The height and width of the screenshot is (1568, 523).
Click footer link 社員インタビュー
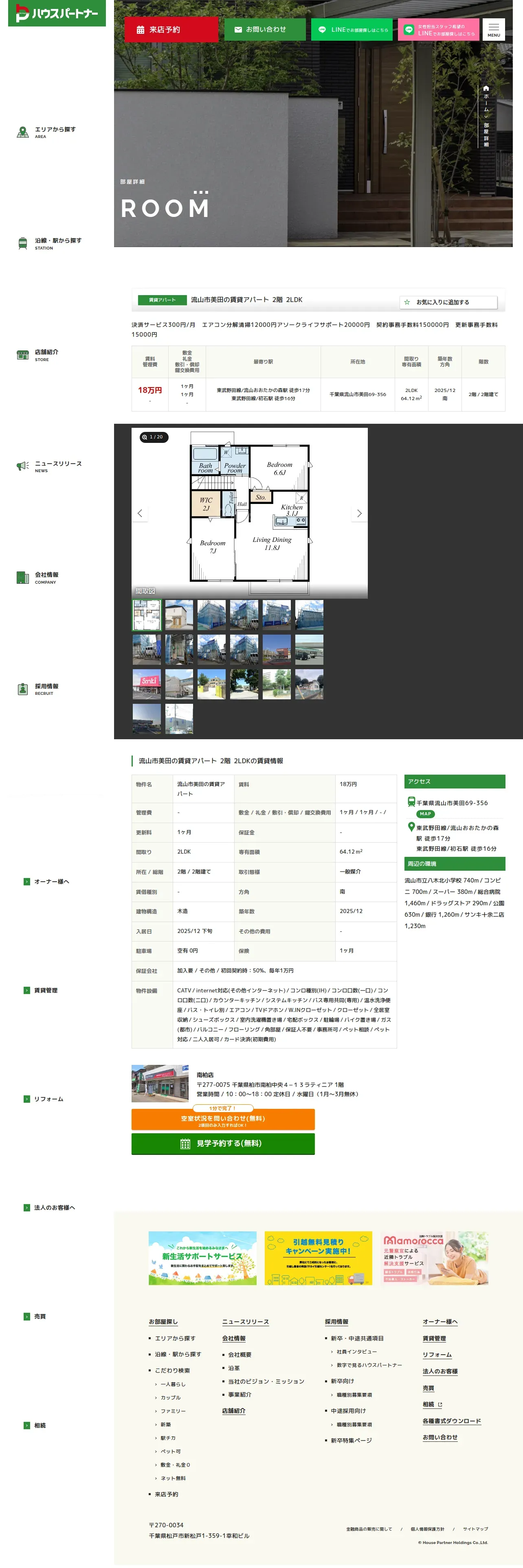[x=356, y=1351]
